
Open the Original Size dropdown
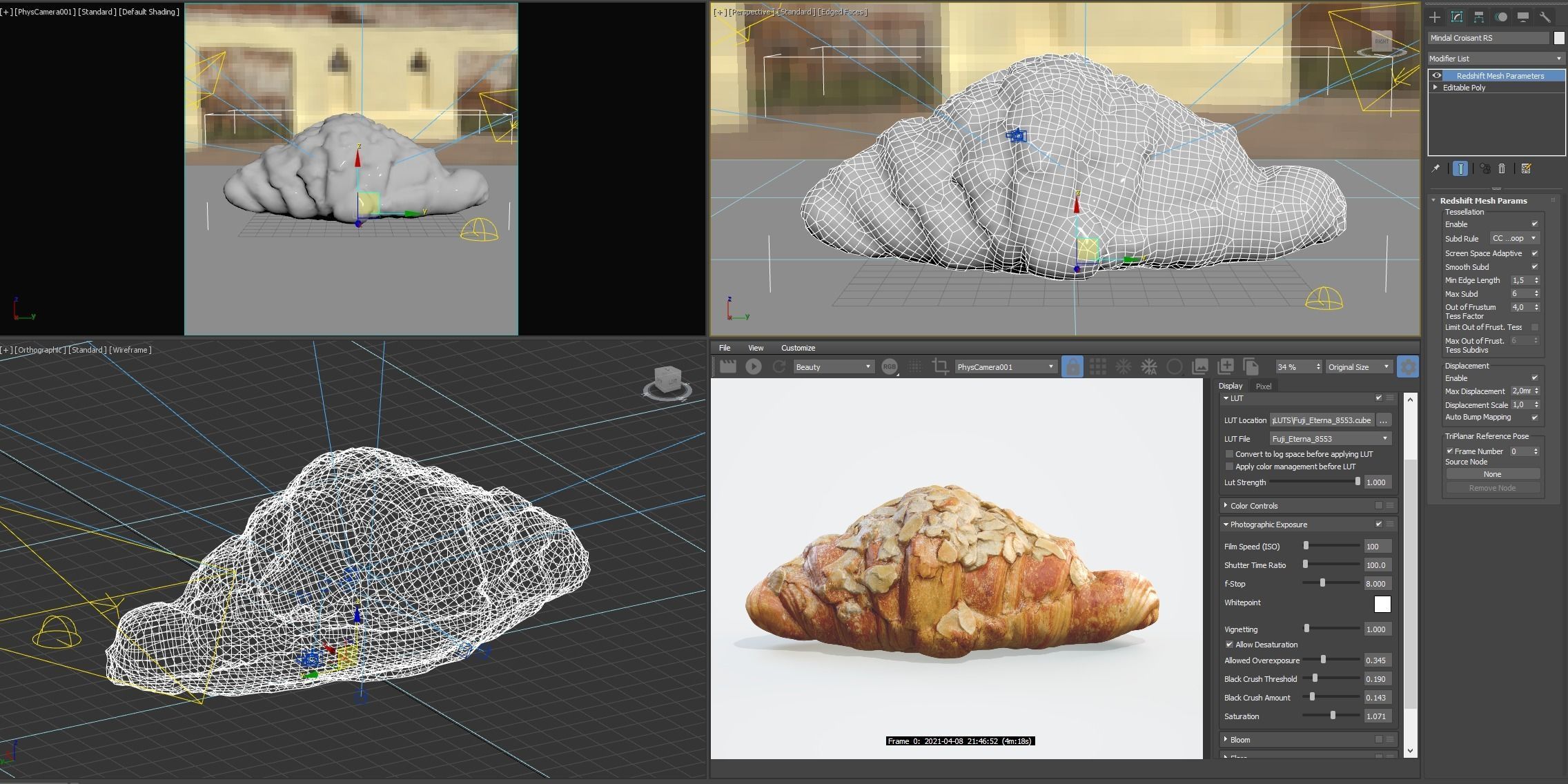pos(1360,366)
